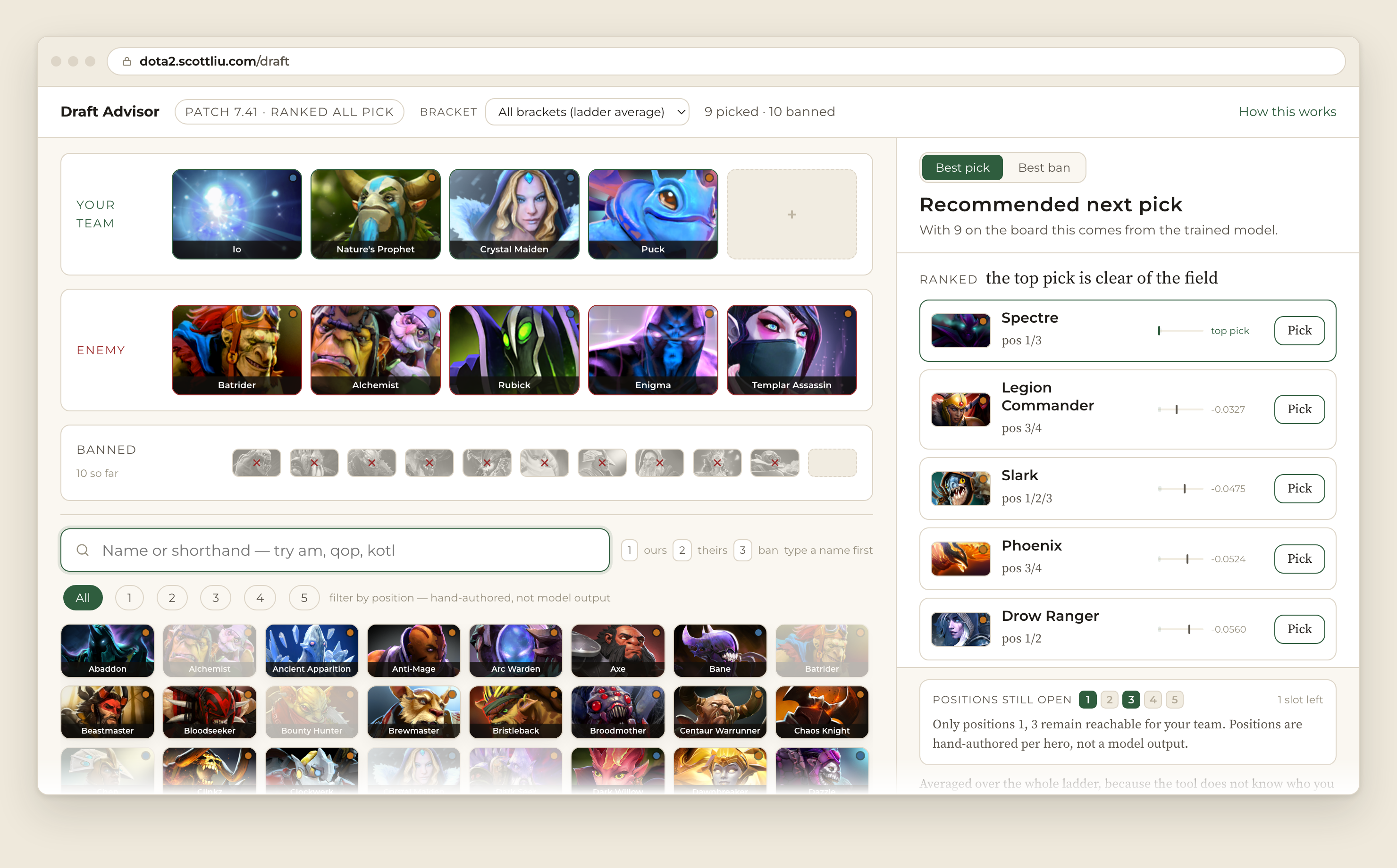The height and width of the screenshot is (868, 1397).
Task: Choose Chaos Knight from the hero grid
Action: pos(822,712)
